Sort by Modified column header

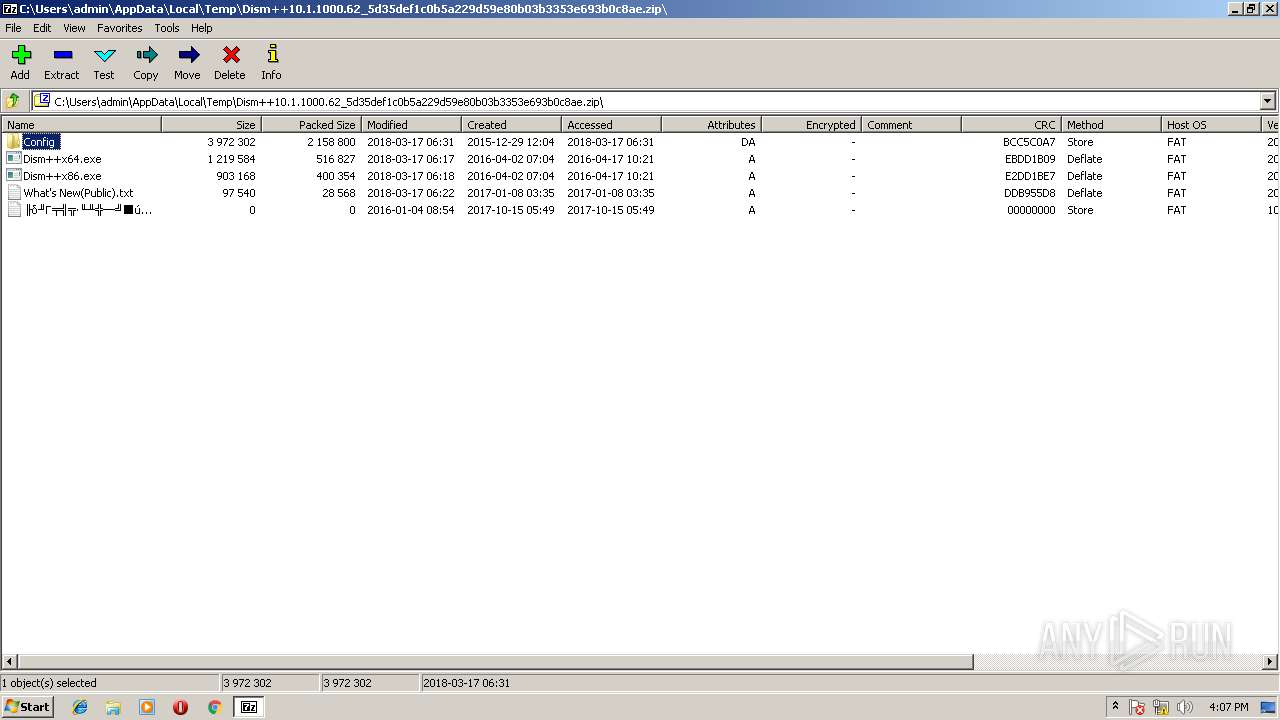tap(411, 125)
